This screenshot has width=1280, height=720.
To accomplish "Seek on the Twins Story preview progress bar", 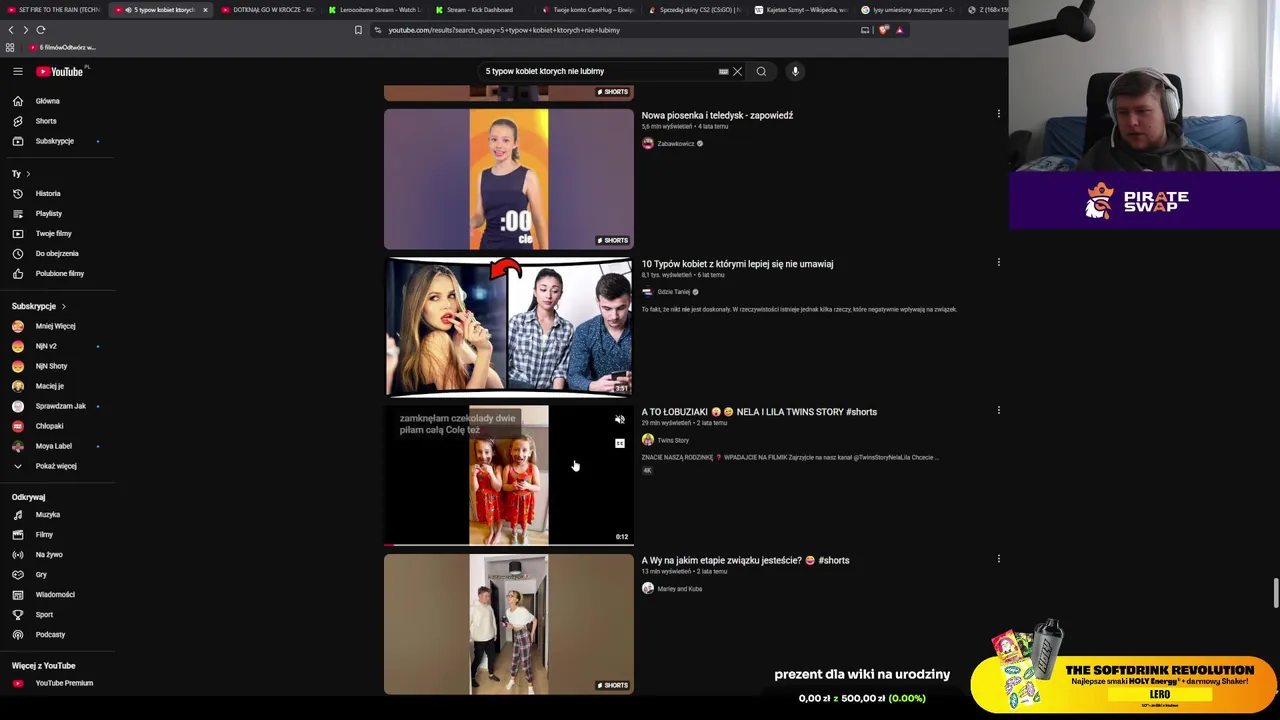I will (x=509, y=545).
